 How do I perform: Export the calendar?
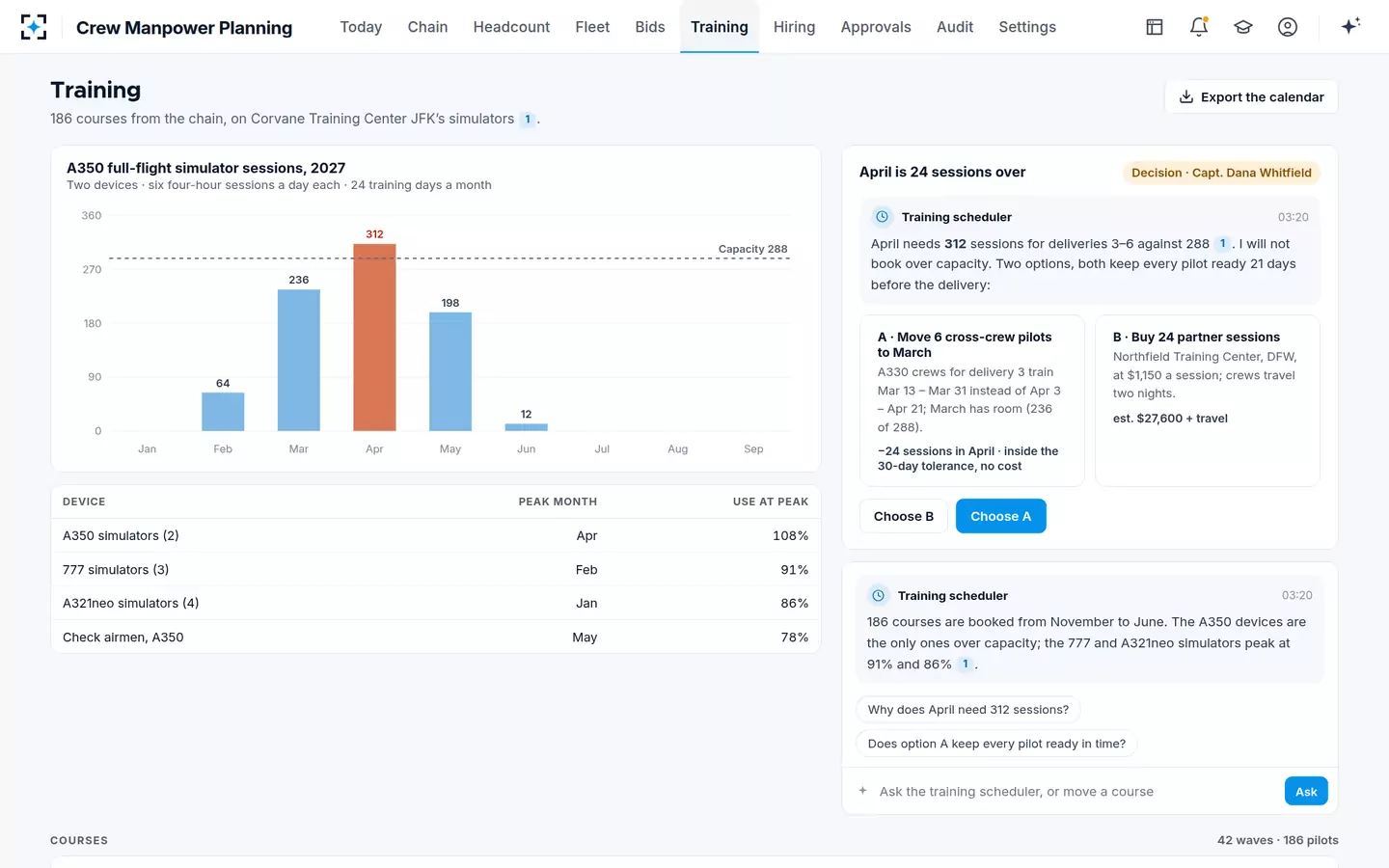pos(1252,96)
